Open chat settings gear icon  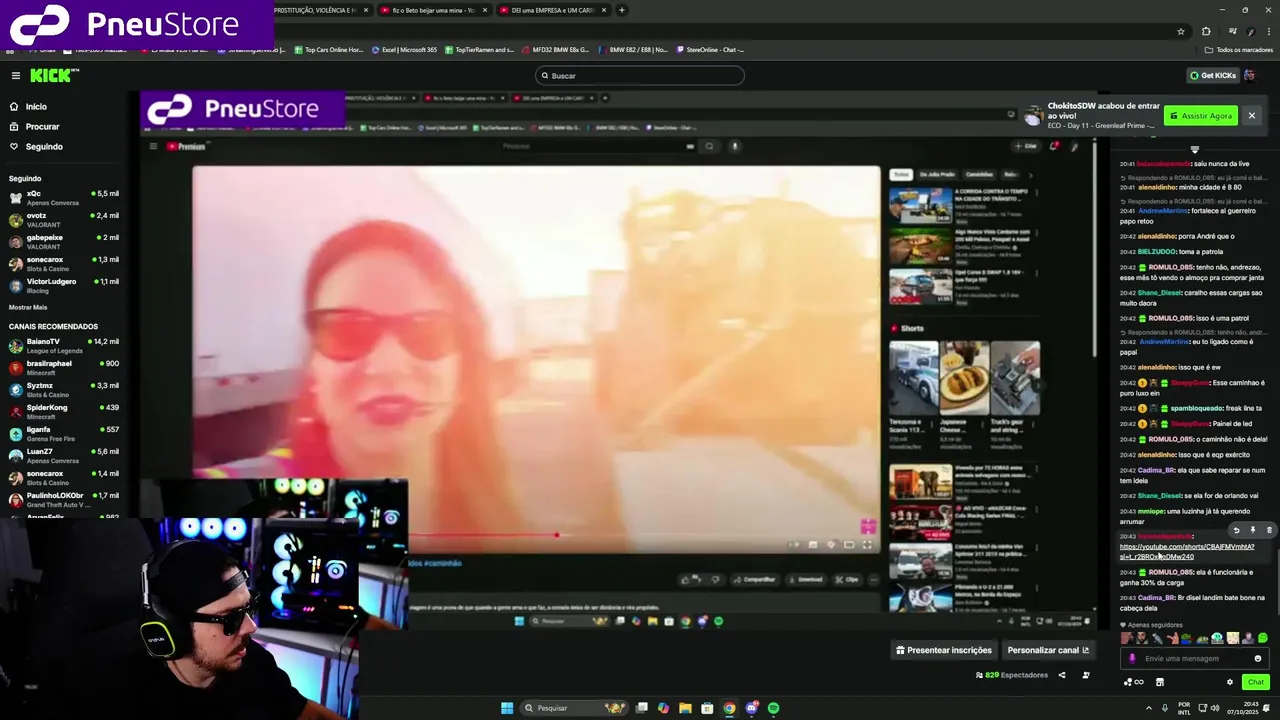pos(1230,682)
